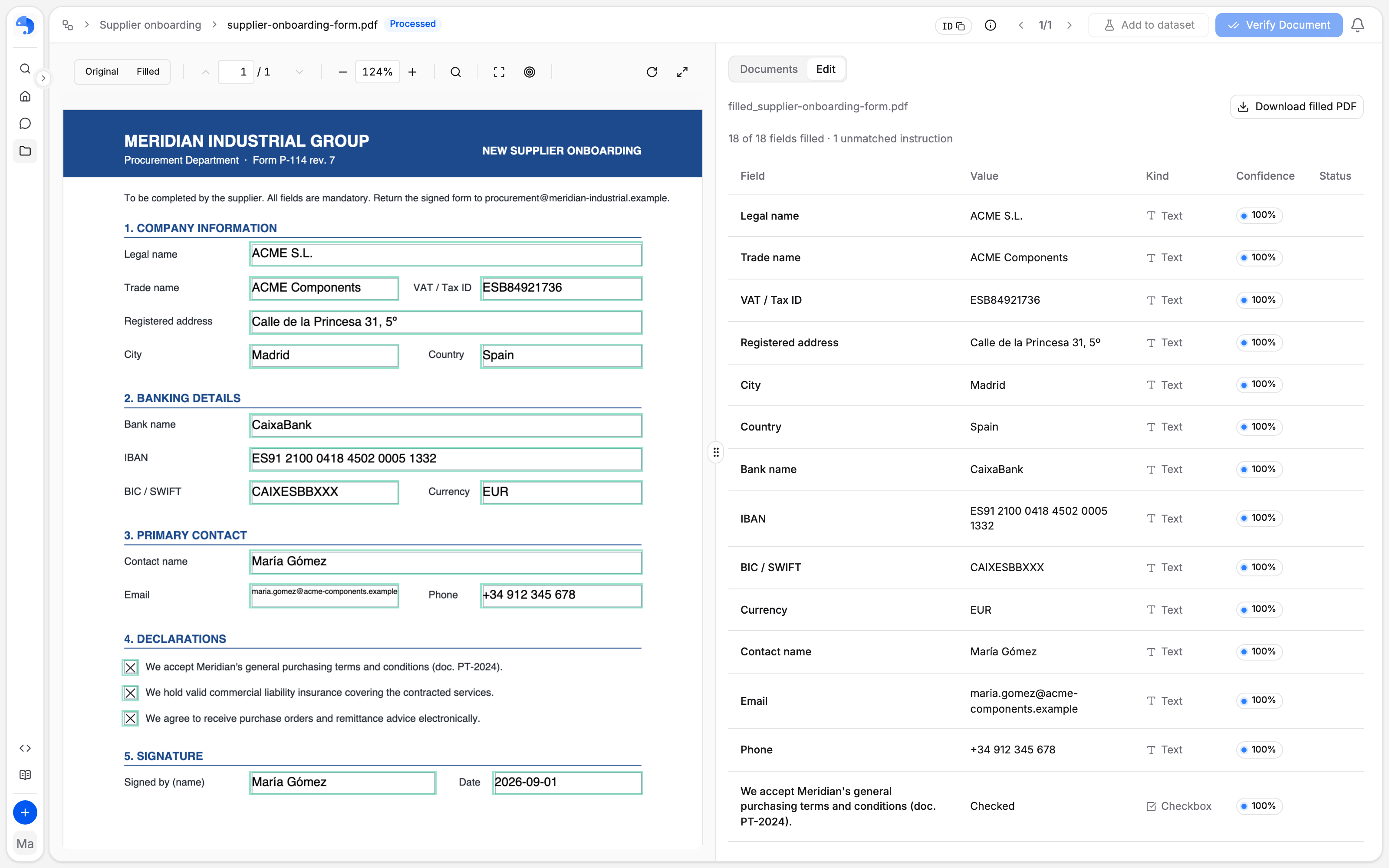
Task: Click the Verify Document button
Action: [x=1279, y=25]
